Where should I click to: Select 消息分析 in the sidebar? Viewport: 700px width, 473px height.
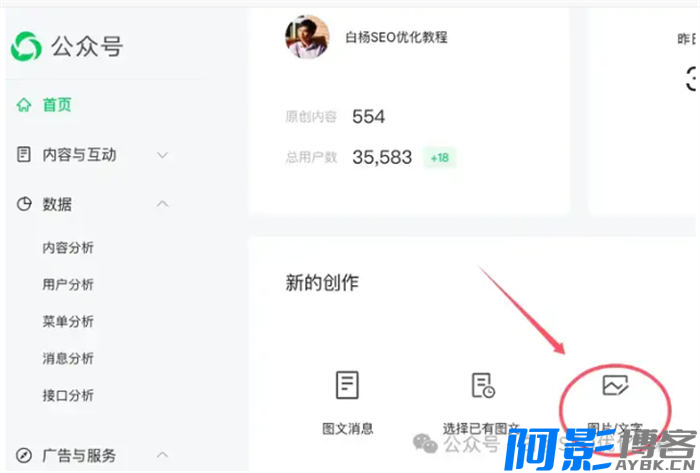click(x=68, y=358)
